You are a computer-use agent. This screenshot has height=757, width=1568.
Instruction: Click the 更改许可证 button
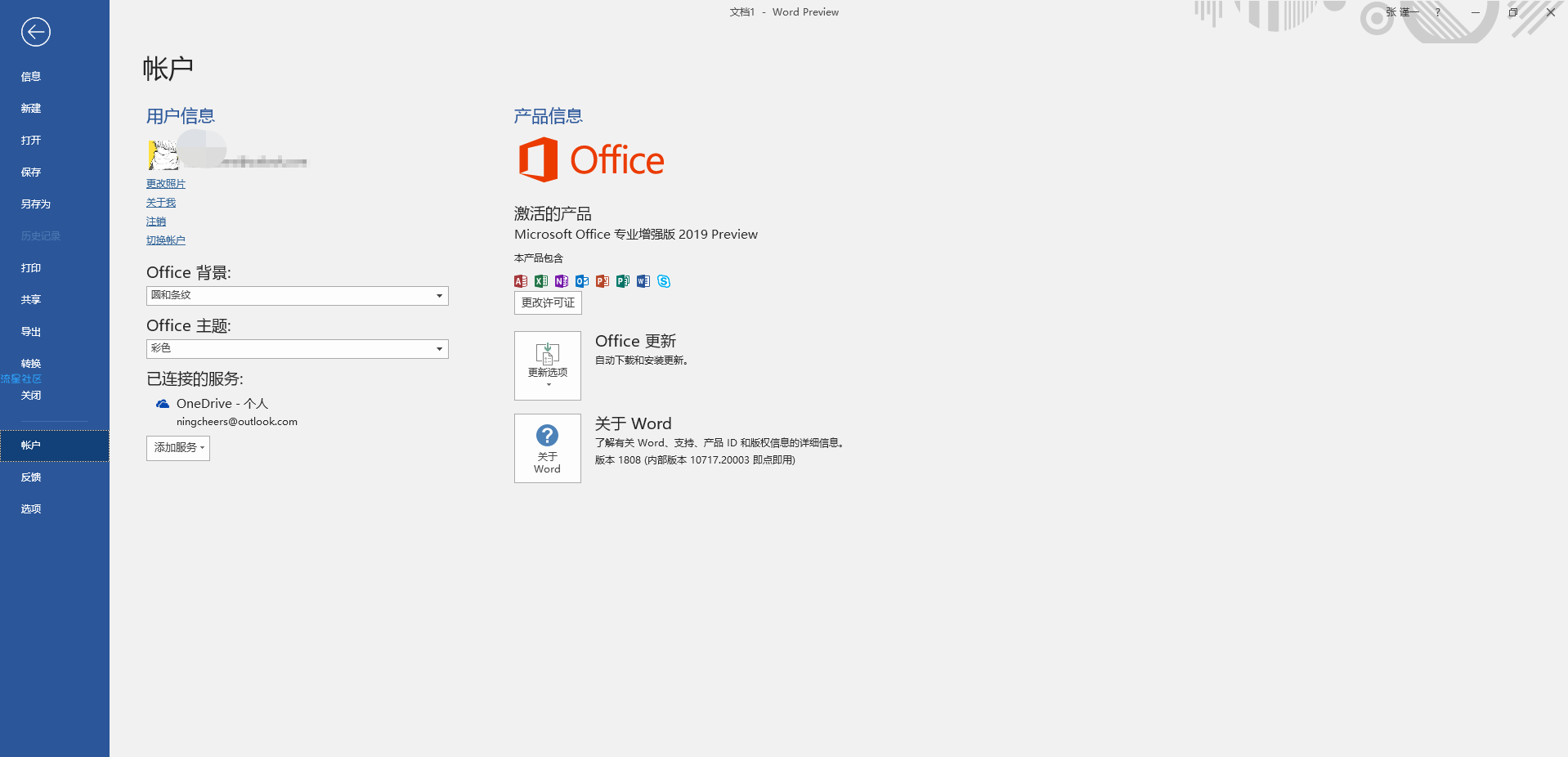coord(548,303)
